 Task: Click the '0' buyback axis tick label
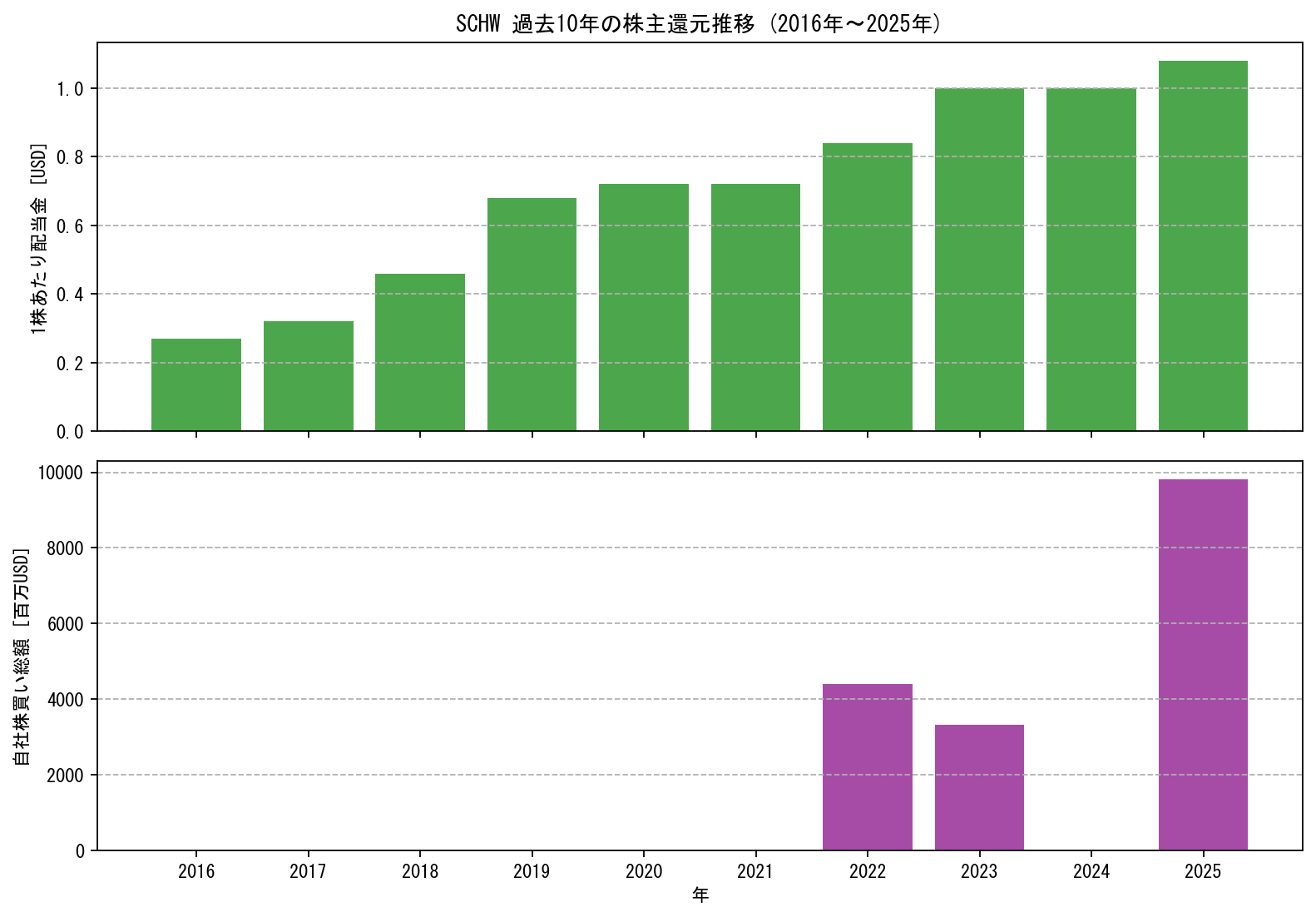click(80, 850)
